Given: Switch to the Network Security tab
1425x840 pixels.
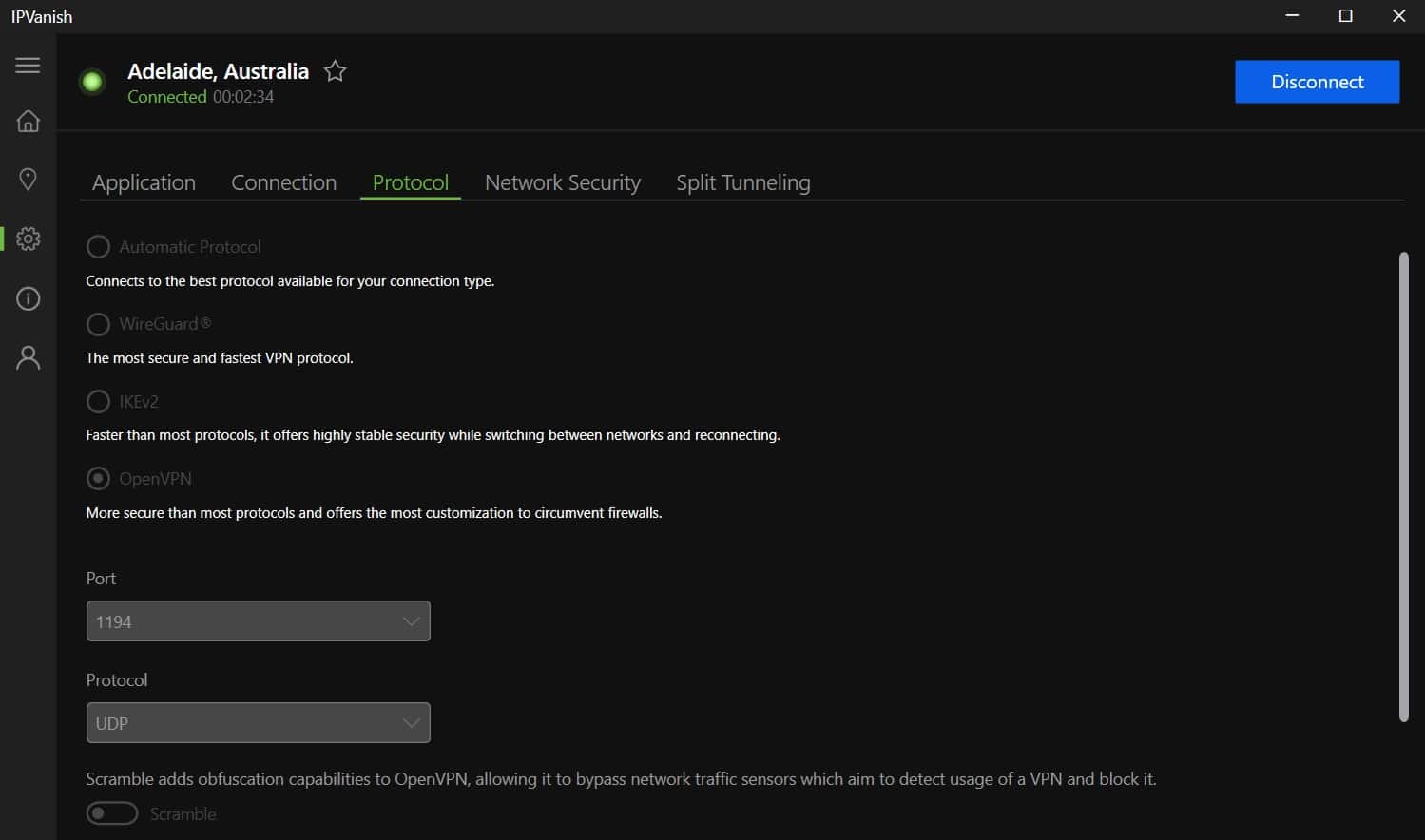Looking at the screenshot, I should tap(563, 182).
